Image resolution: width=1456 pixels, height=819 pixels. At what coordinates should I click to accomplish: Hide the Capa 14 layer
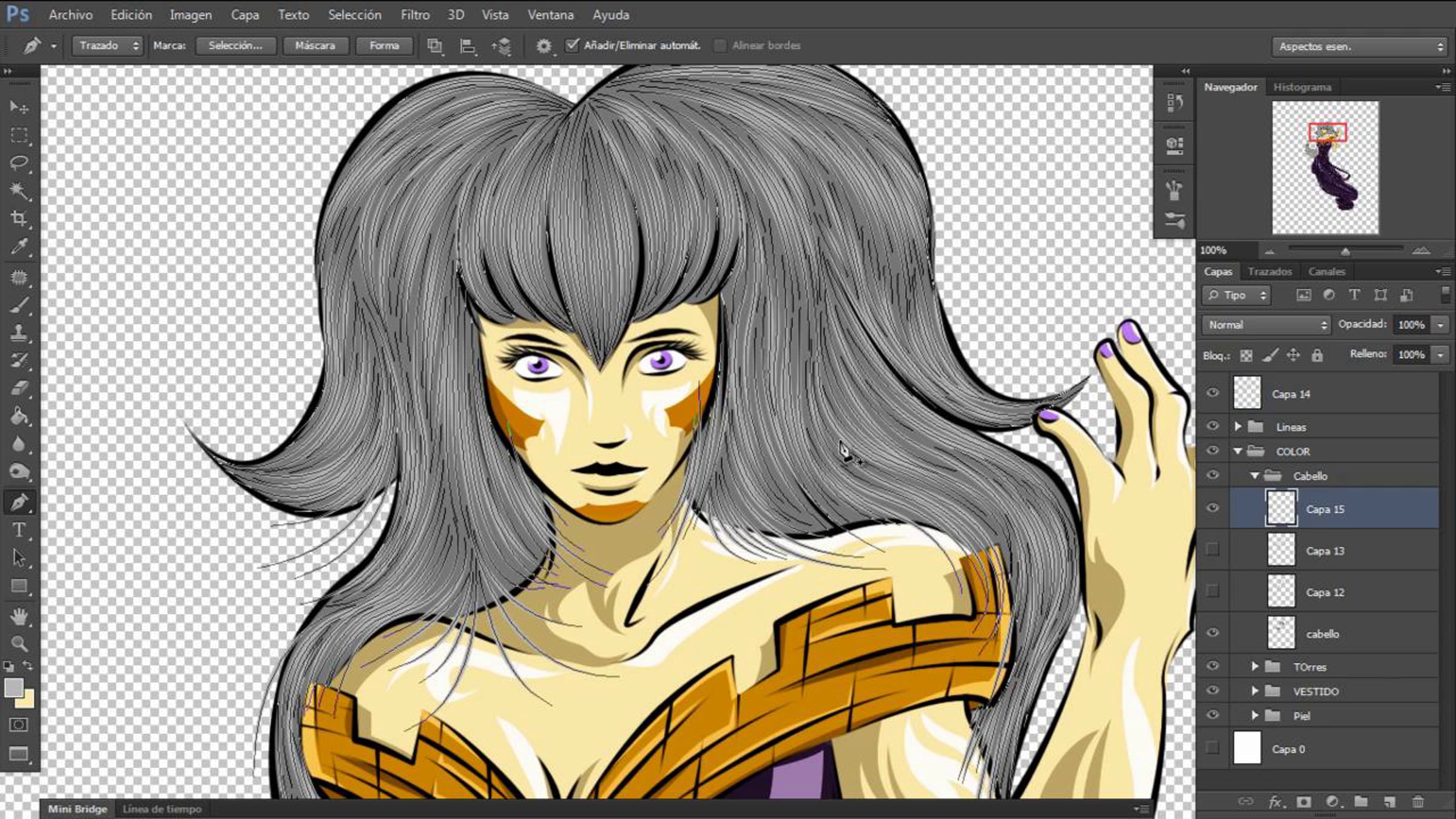pos(1212,393)
